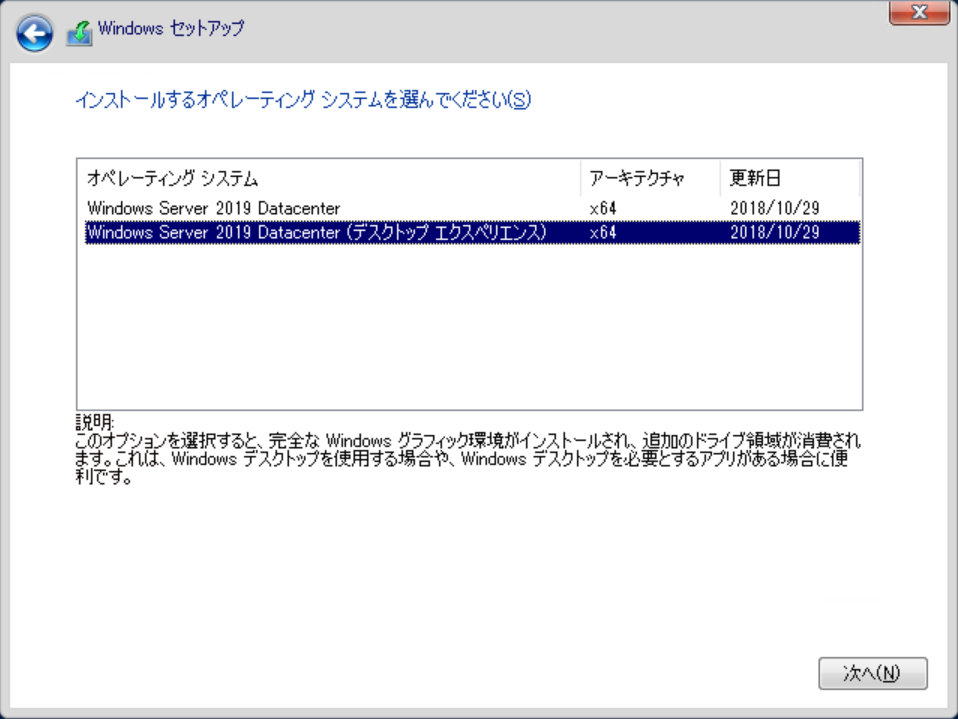Click 2018/10/29 in the highlighted row
The height and width of the screenshot is (719, 958).
tap(775, 233)
